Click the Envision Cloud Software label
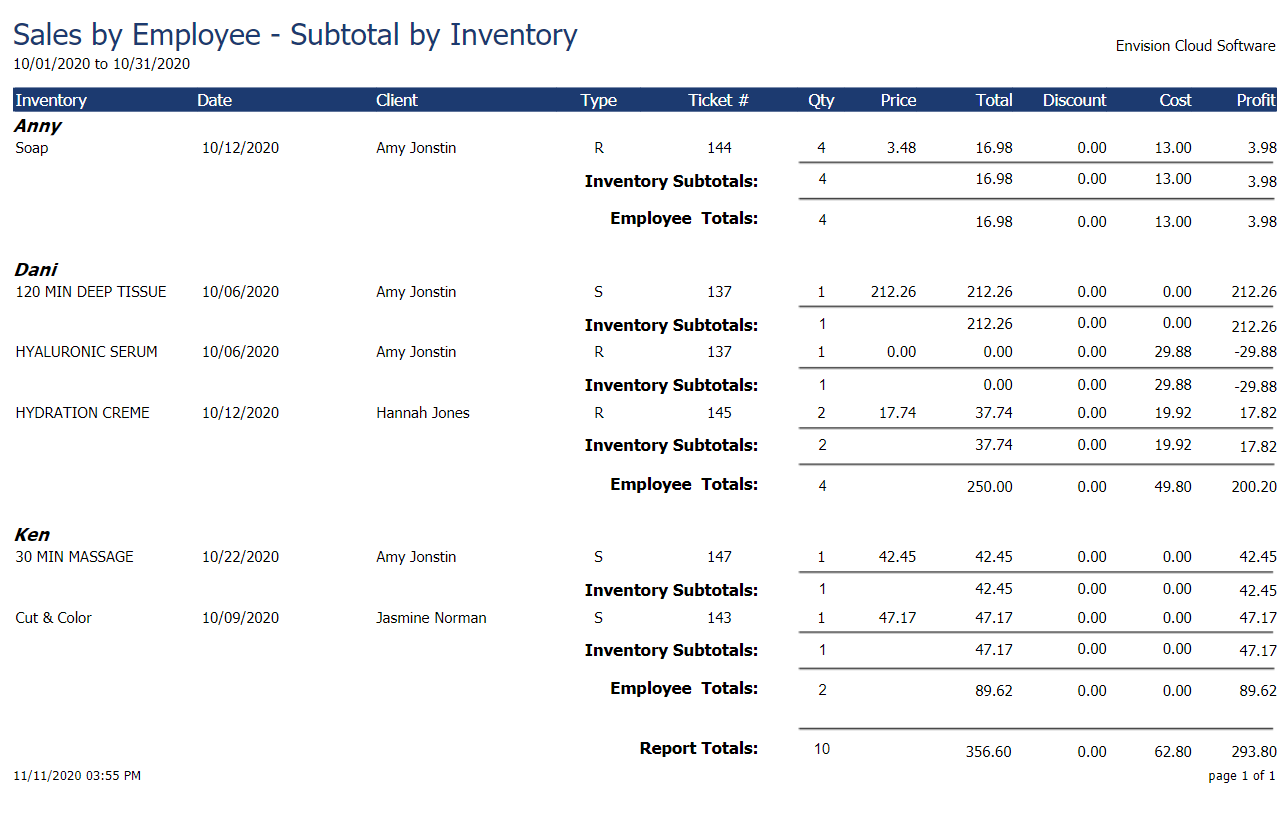This screenshot has width=1288, height=819. (x=1195, y=46)
